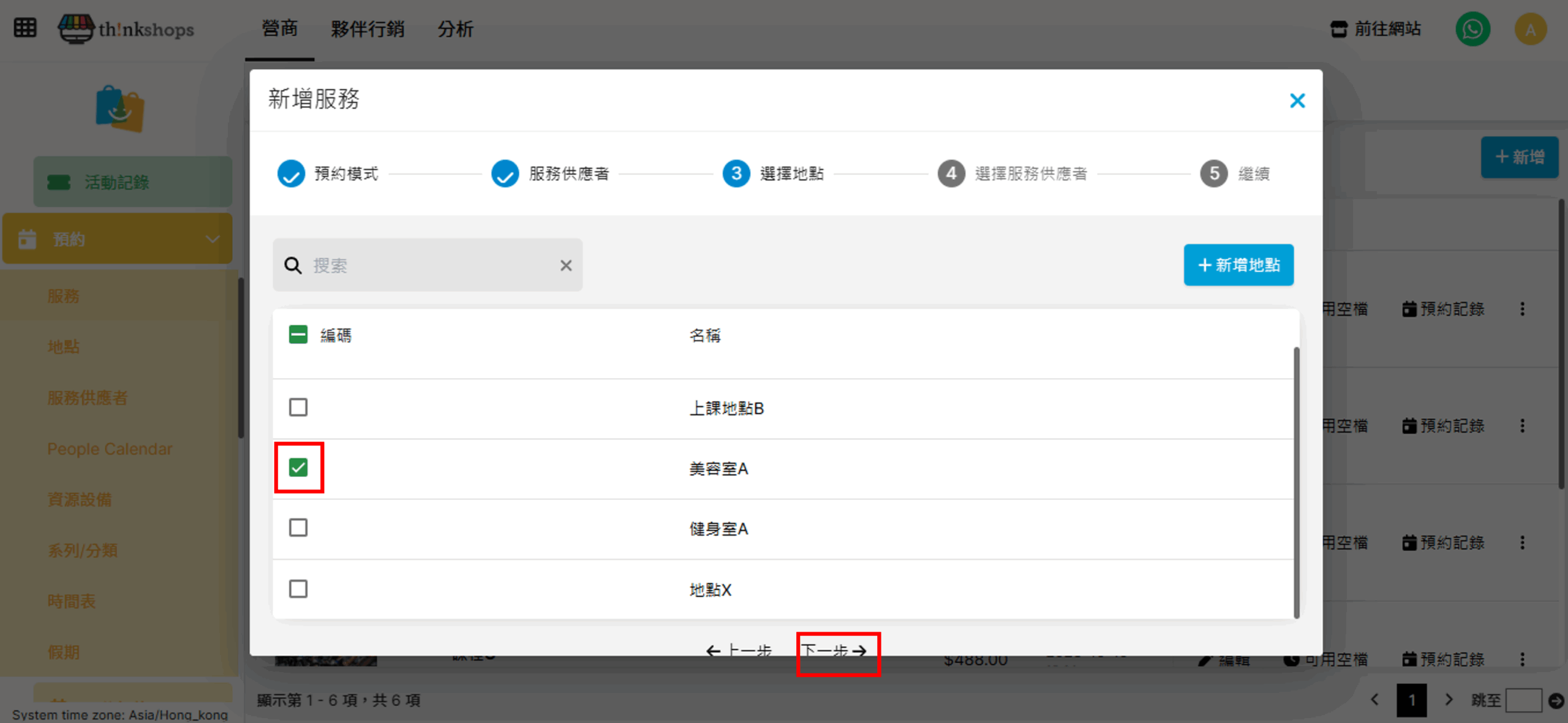
Task: Click the 前往網站 storefront icon
Action: 1339,29
